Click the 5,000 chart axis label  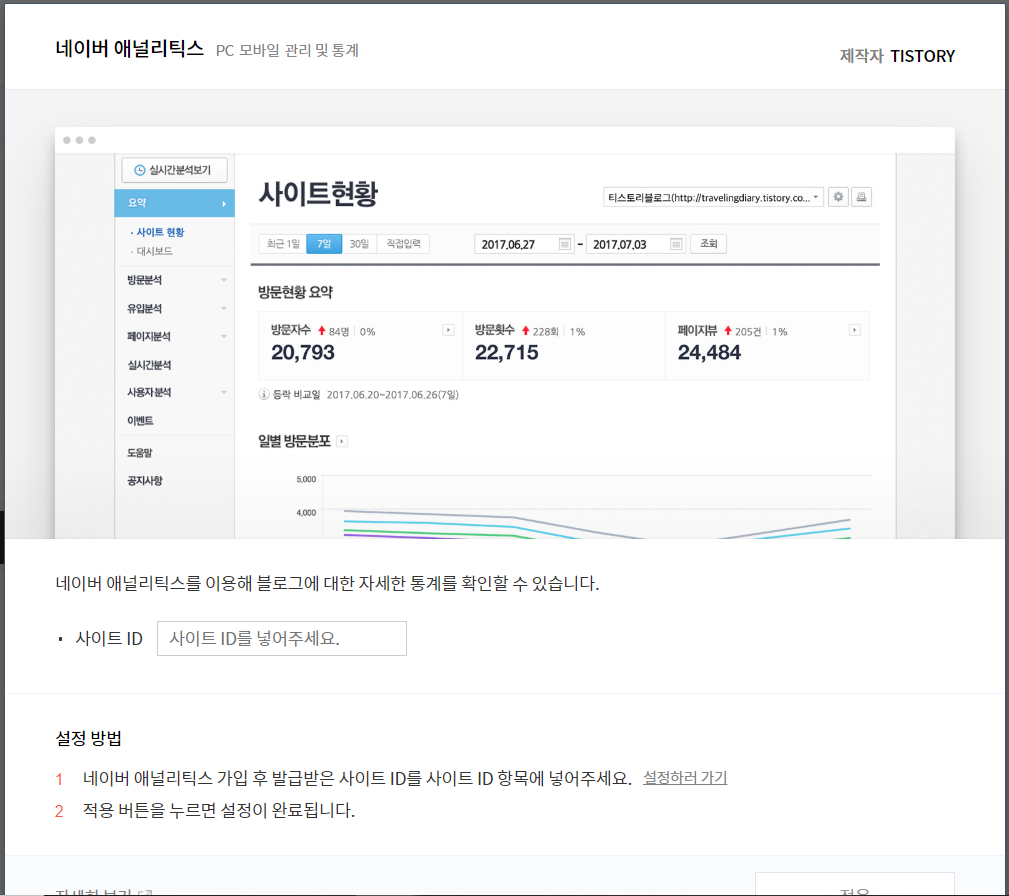[306, 480]
